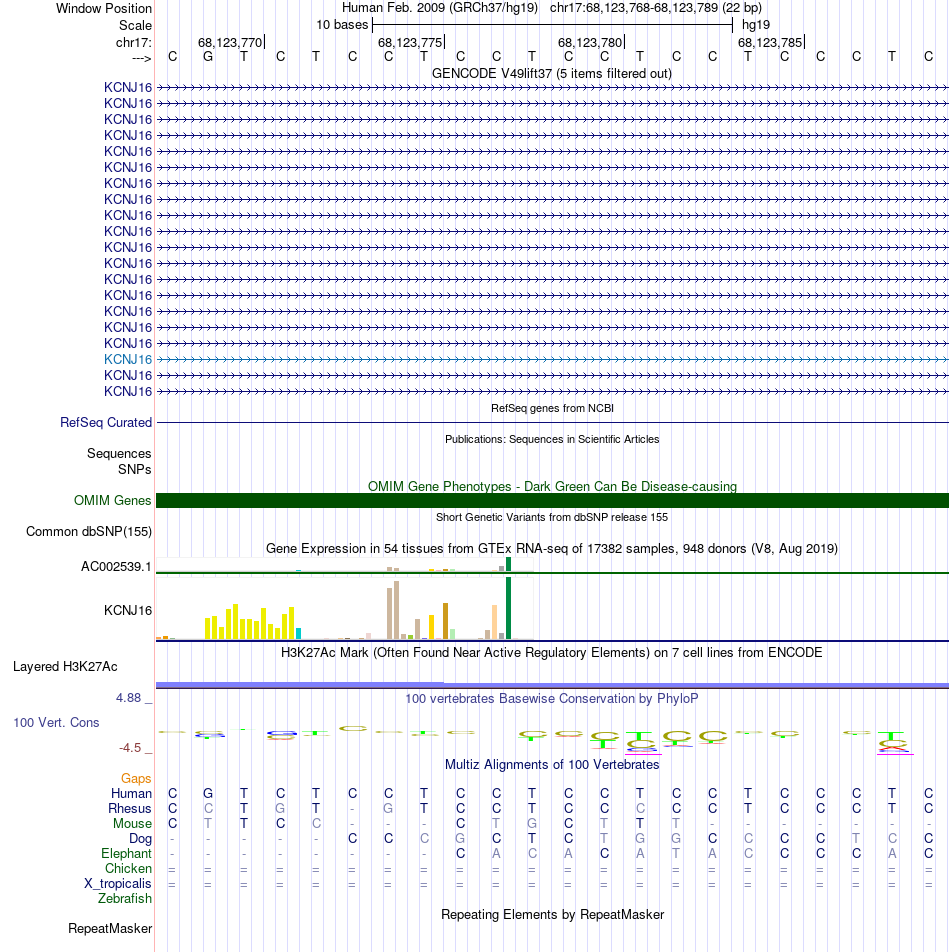Select the 68,123,780 position marker
950x952 pixels.
(590, 42)
